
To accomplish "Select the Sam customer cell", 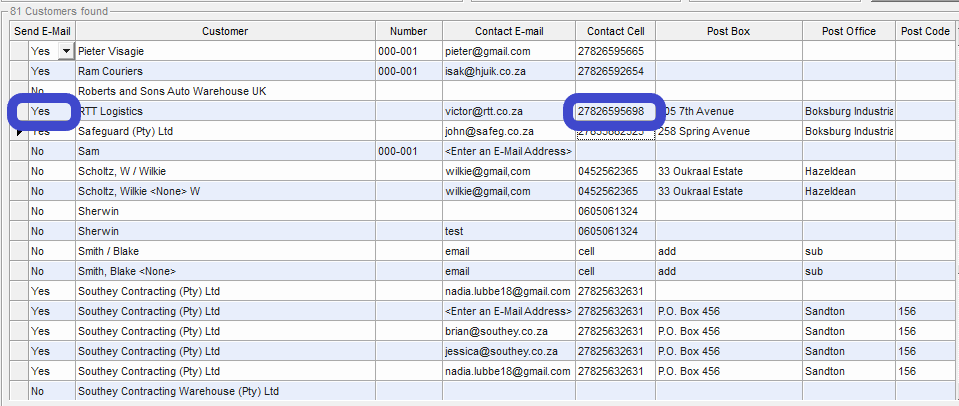I will 225,152.
